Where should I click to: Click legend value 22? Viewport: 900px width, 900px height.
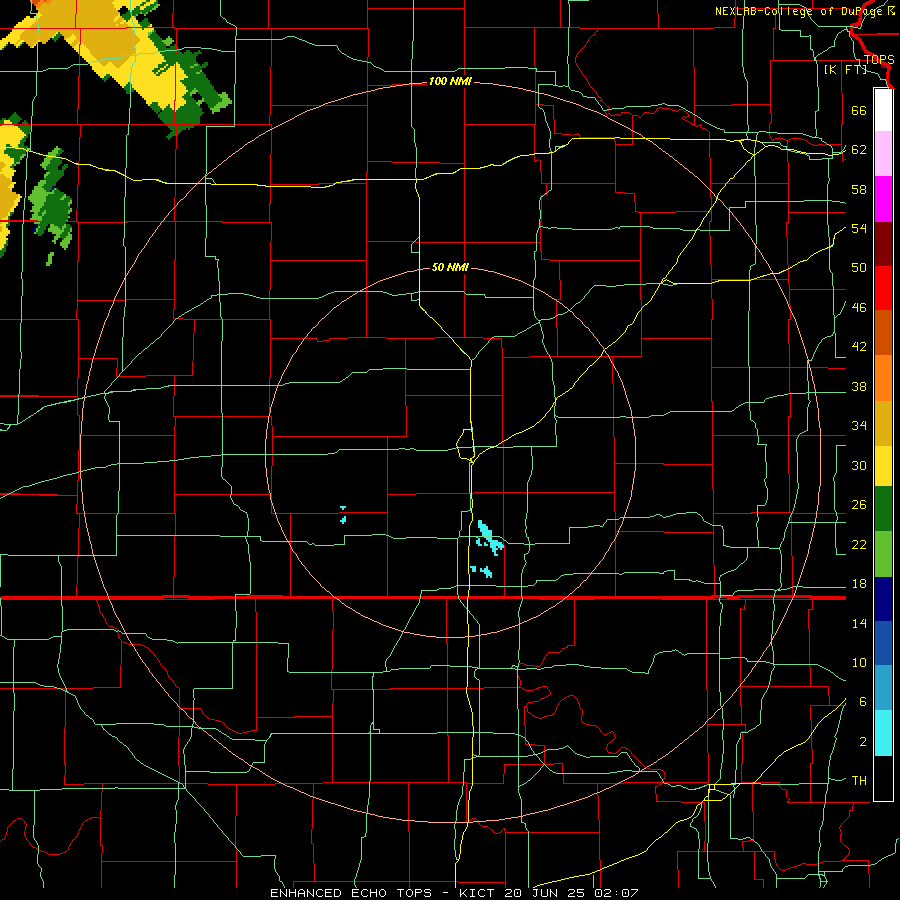[859, 544]
